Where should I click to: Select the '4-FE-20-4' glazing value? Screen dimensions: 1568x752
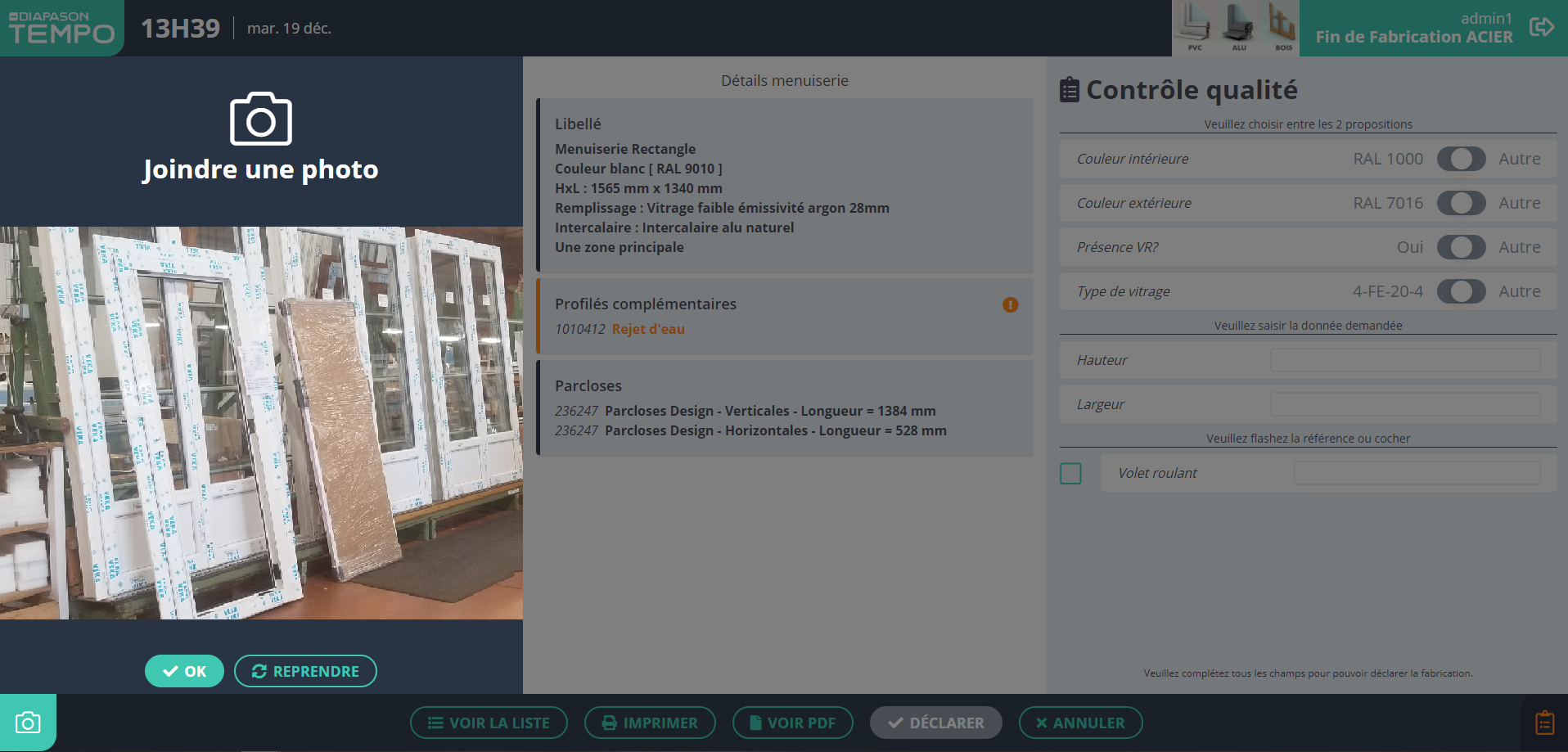tap(1388, 291)
